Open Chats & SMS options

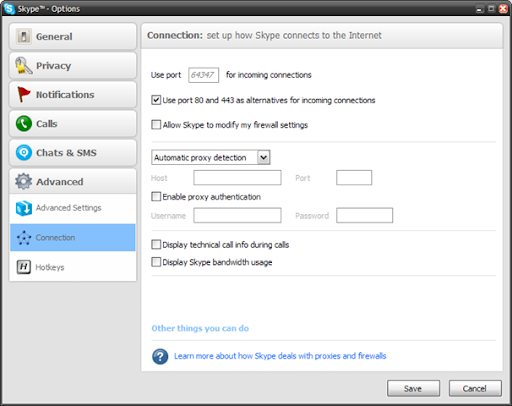pyautogui.click(x=73, y=153)
